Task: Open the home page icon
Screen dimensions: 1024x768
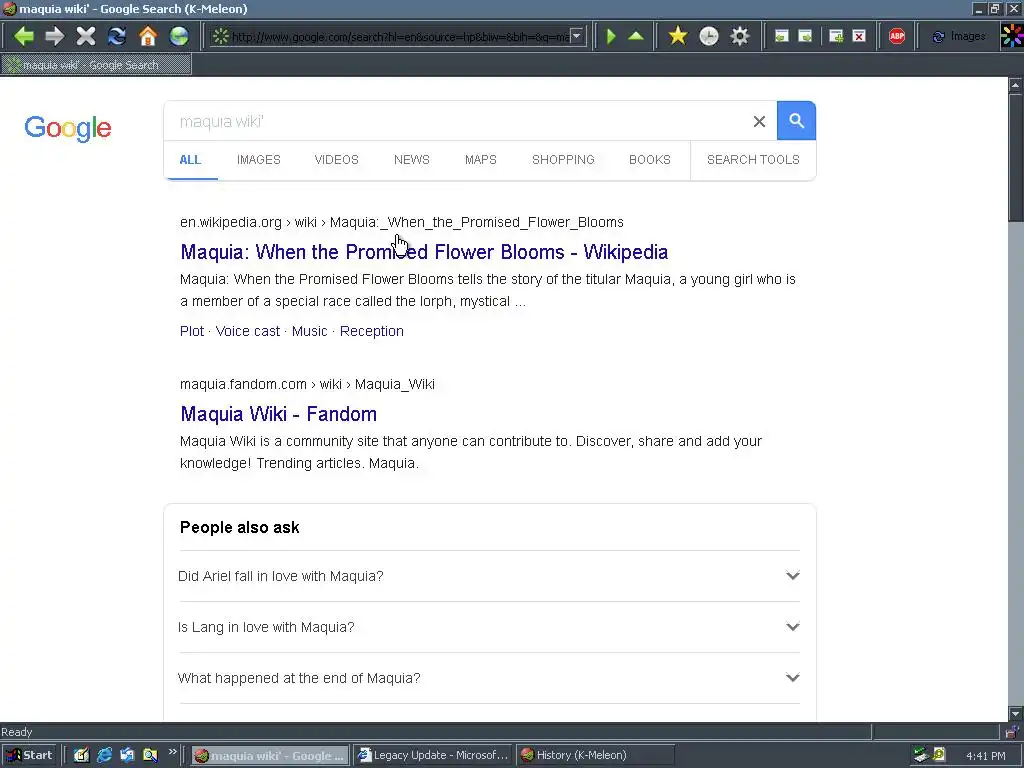Action: [148, 36]
